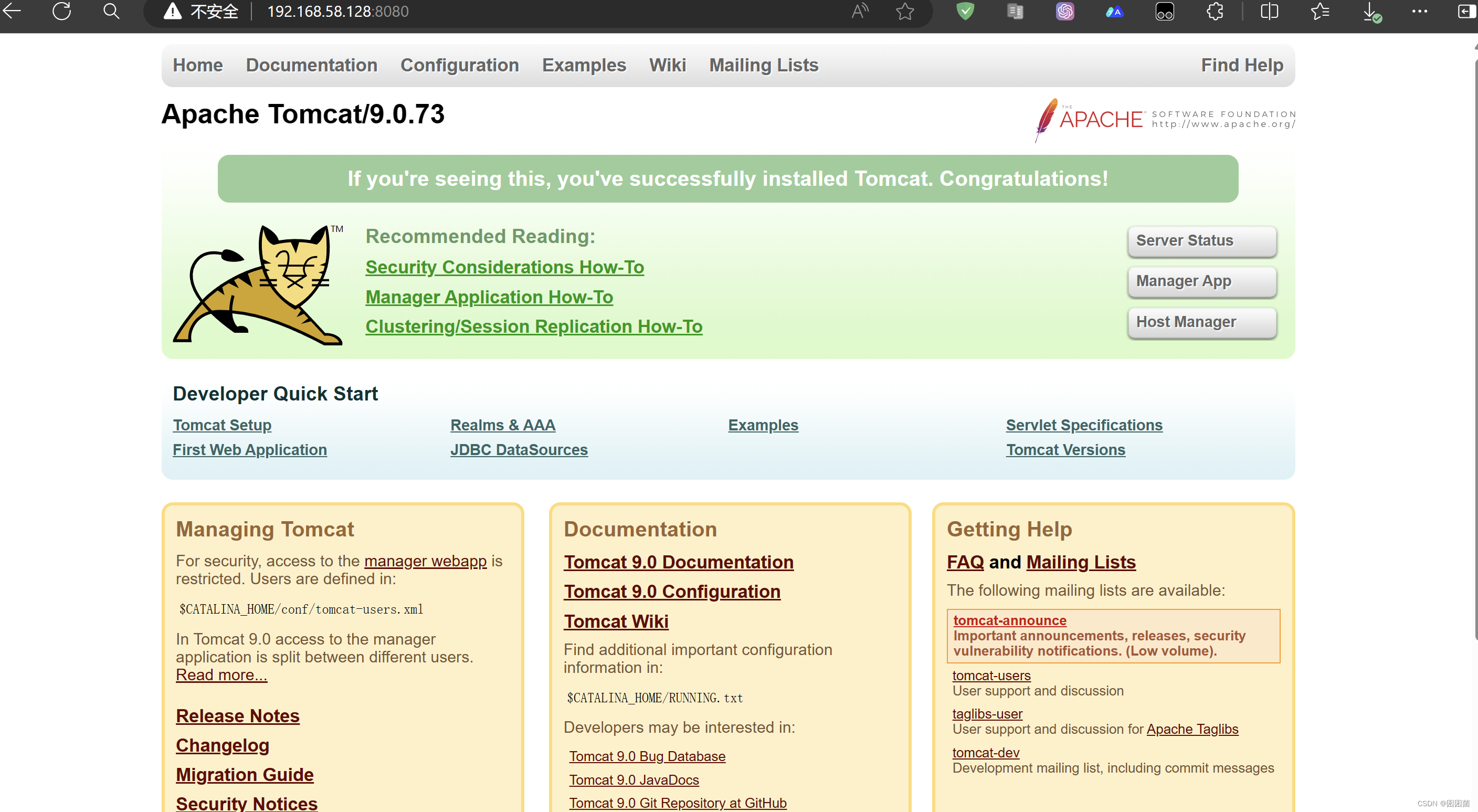Click the Tomcat cat mascot image
This screenshot has width=1478, height=812.
(x=258, y=284)
